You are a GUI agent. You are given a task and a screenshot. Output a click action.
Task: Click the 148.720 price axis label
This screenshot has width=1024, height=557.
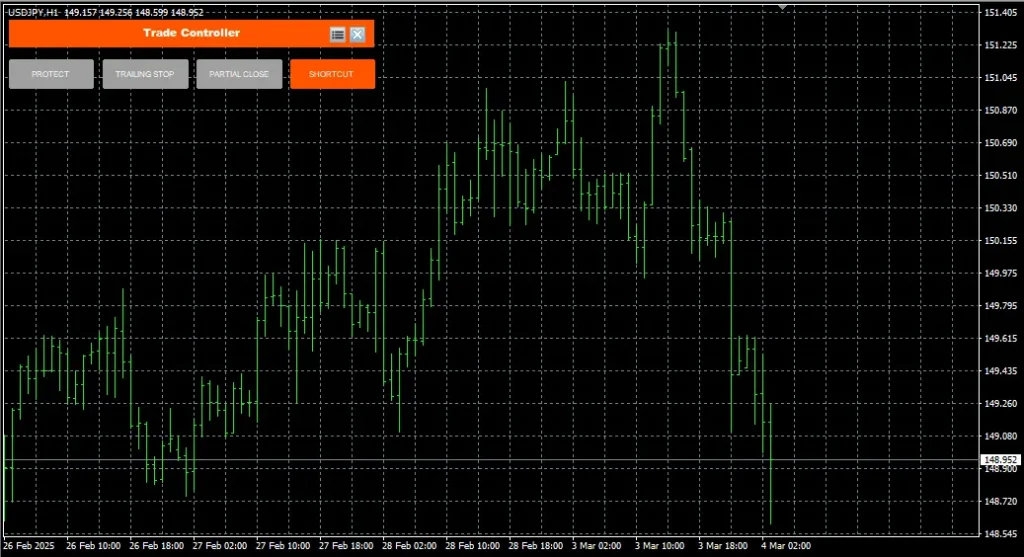click(1000, 501)
